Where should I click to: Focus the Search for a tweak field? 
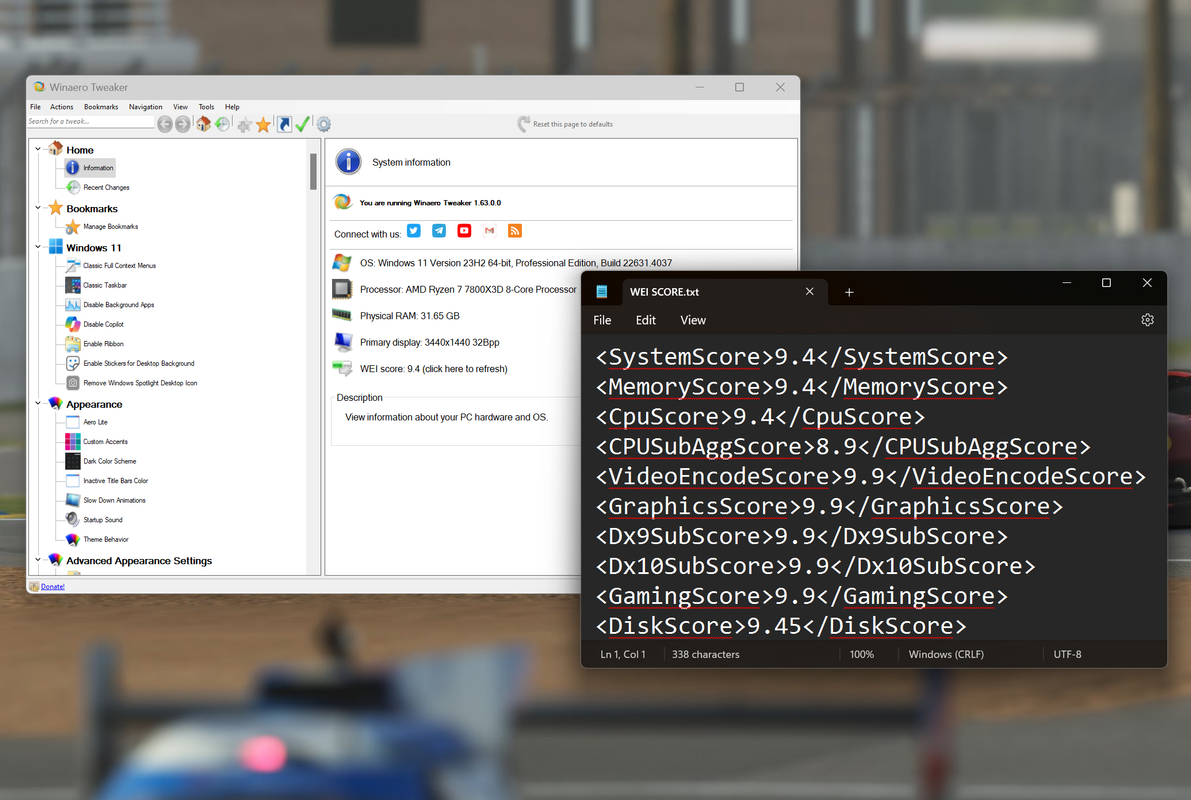[x=90, y=122]
